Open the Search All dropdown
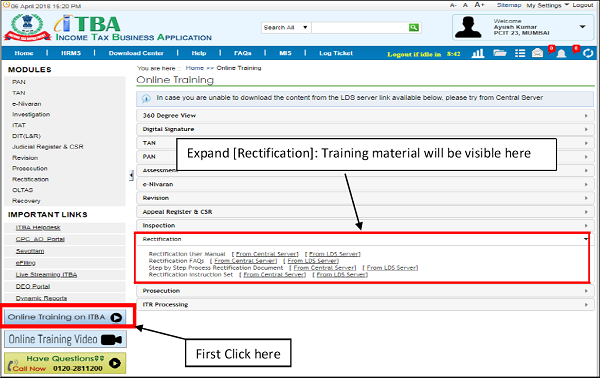The width and height of the screenshot is (600, 379). (285, 28)
